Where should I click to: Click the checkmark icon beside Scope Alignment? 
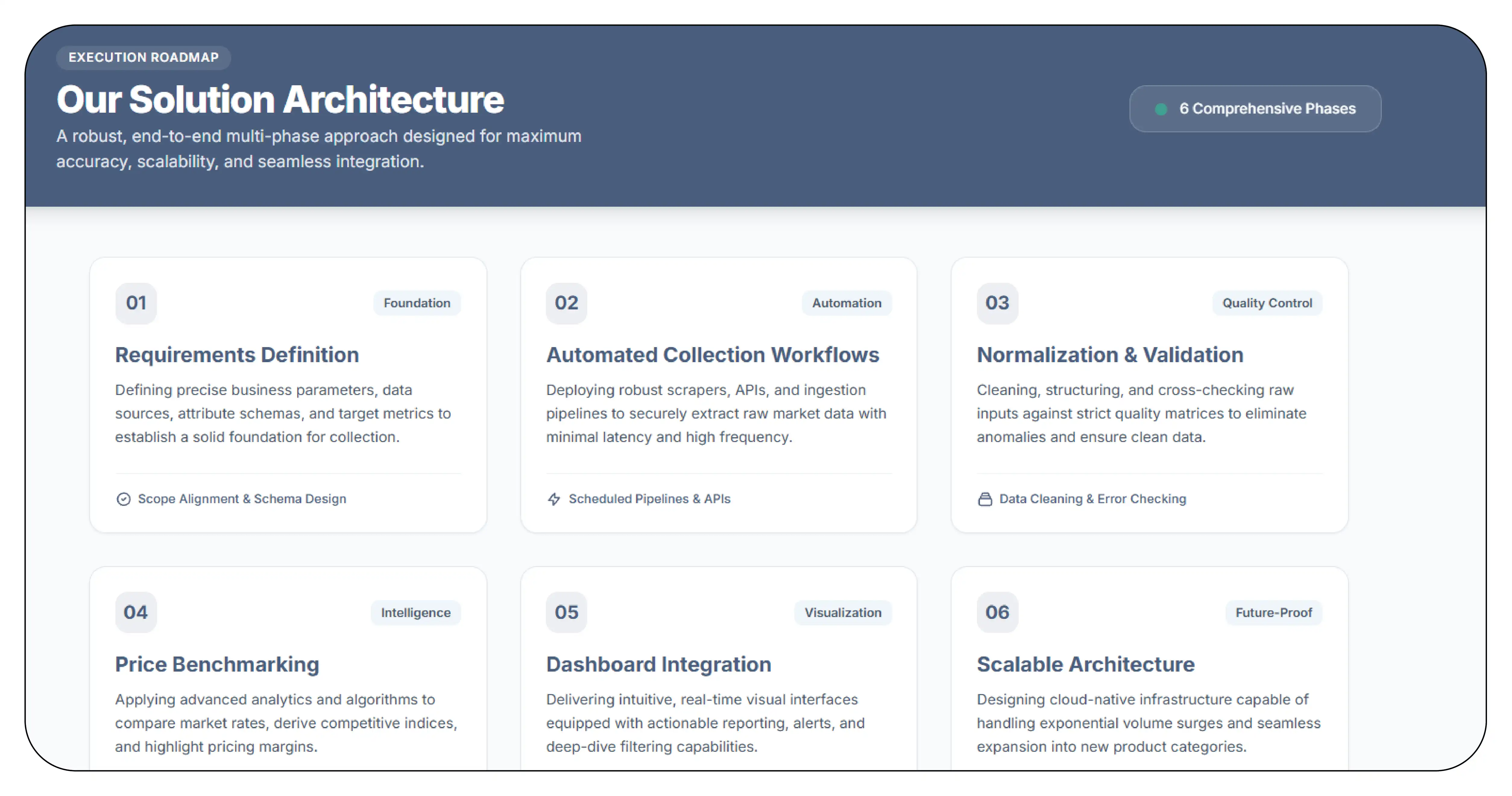pos(123,499)
